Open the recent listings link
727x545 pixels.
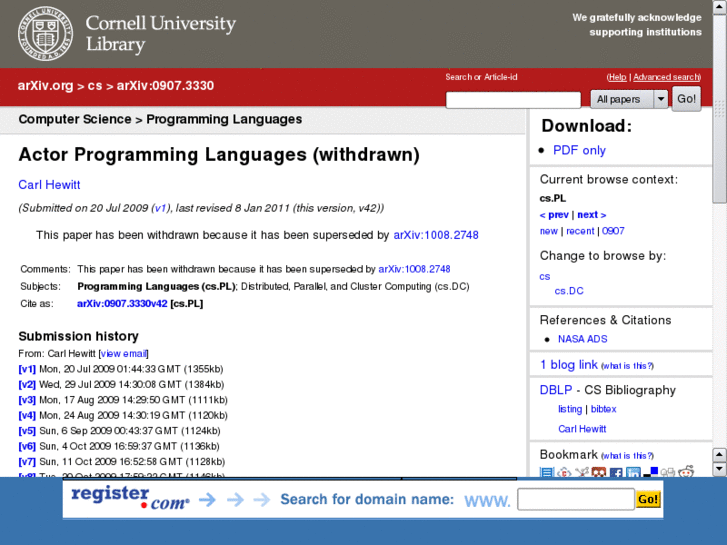(x=580, y=231)
